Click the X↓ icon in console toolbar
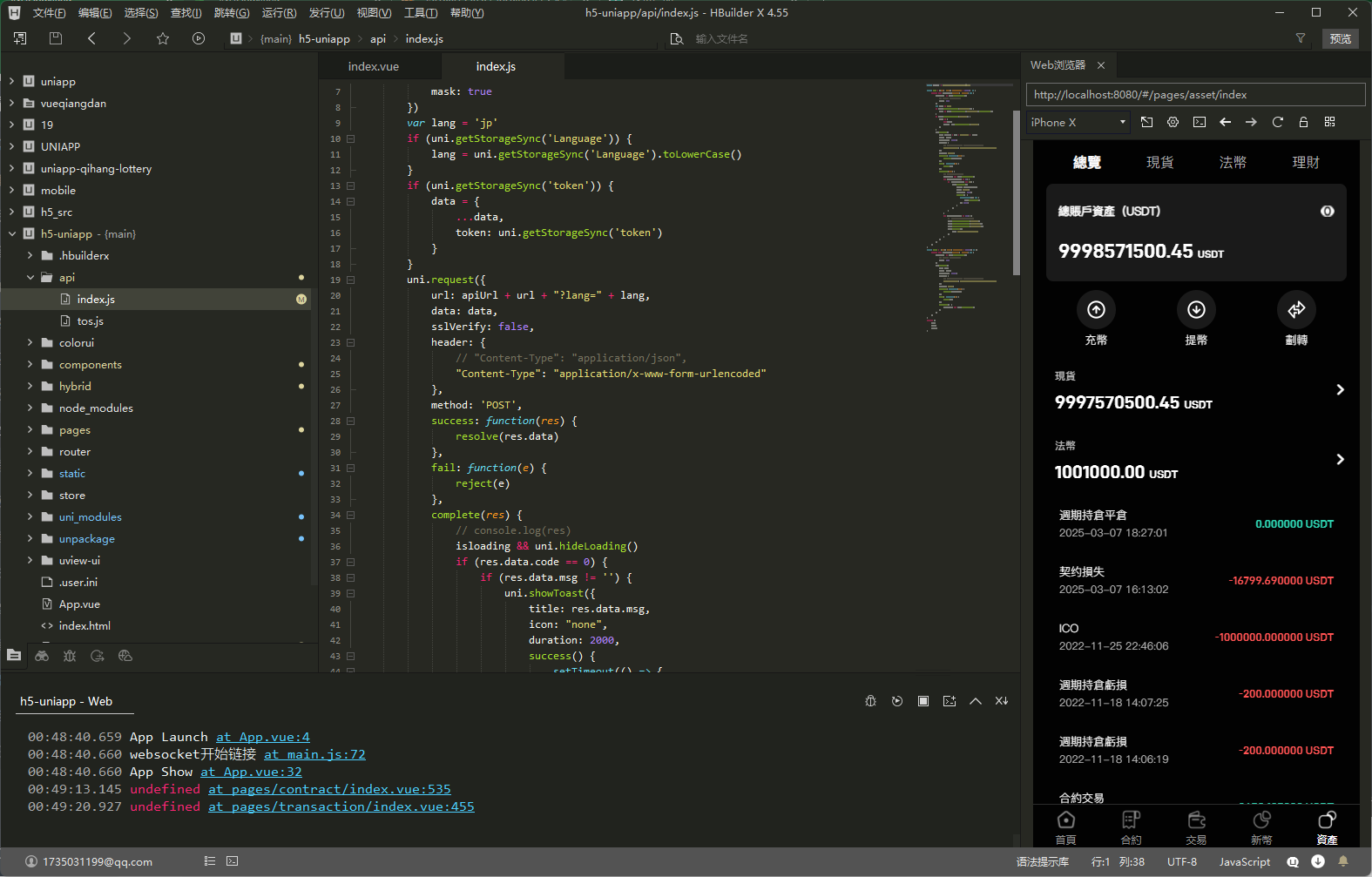 pos(1002,701)
